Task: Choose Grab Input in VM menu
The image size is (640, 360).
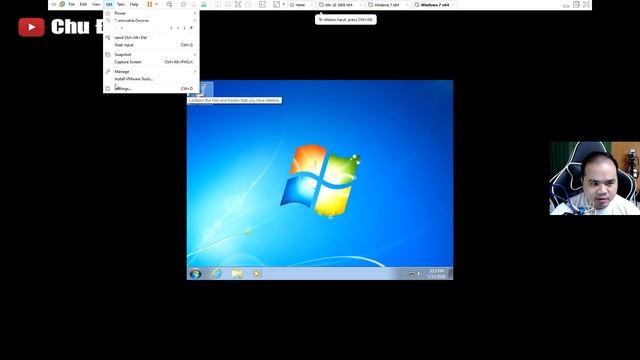Action: point(151,45)
